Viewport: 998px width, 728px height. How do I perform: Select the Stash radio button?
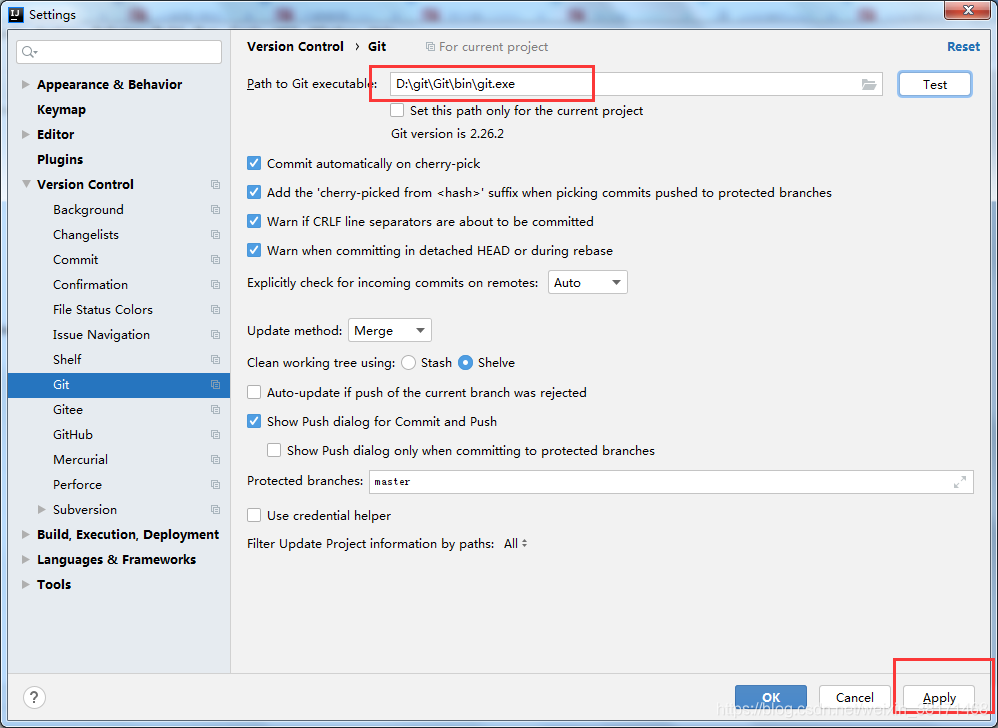click(x=409, y=363)
